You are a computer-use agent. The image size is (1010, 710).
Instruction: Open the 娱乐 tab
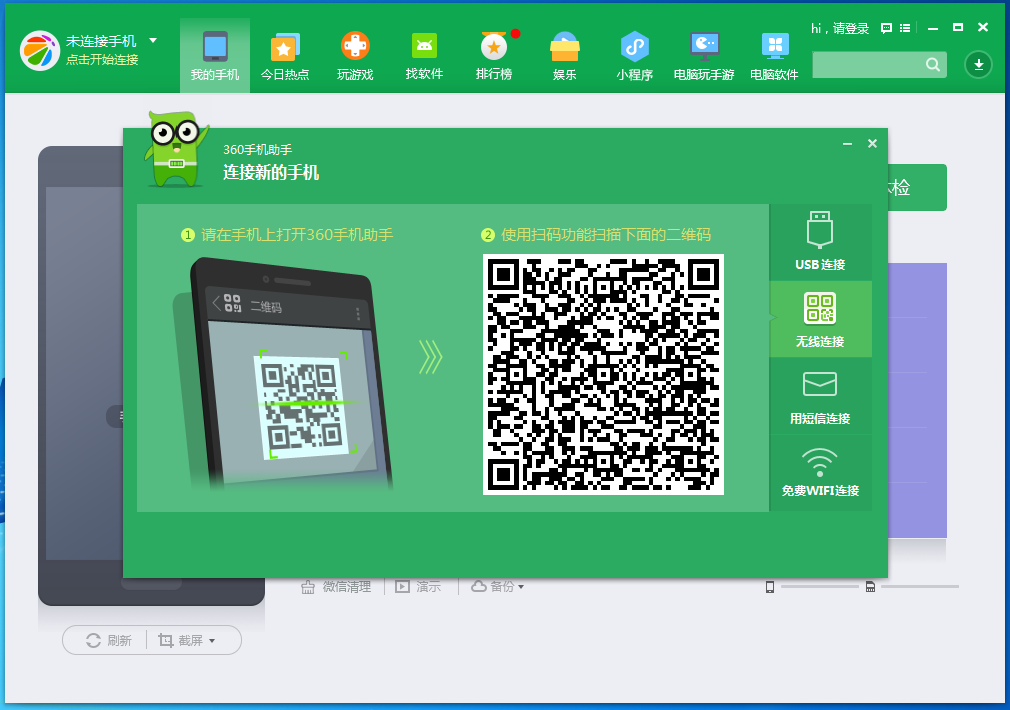564,56
